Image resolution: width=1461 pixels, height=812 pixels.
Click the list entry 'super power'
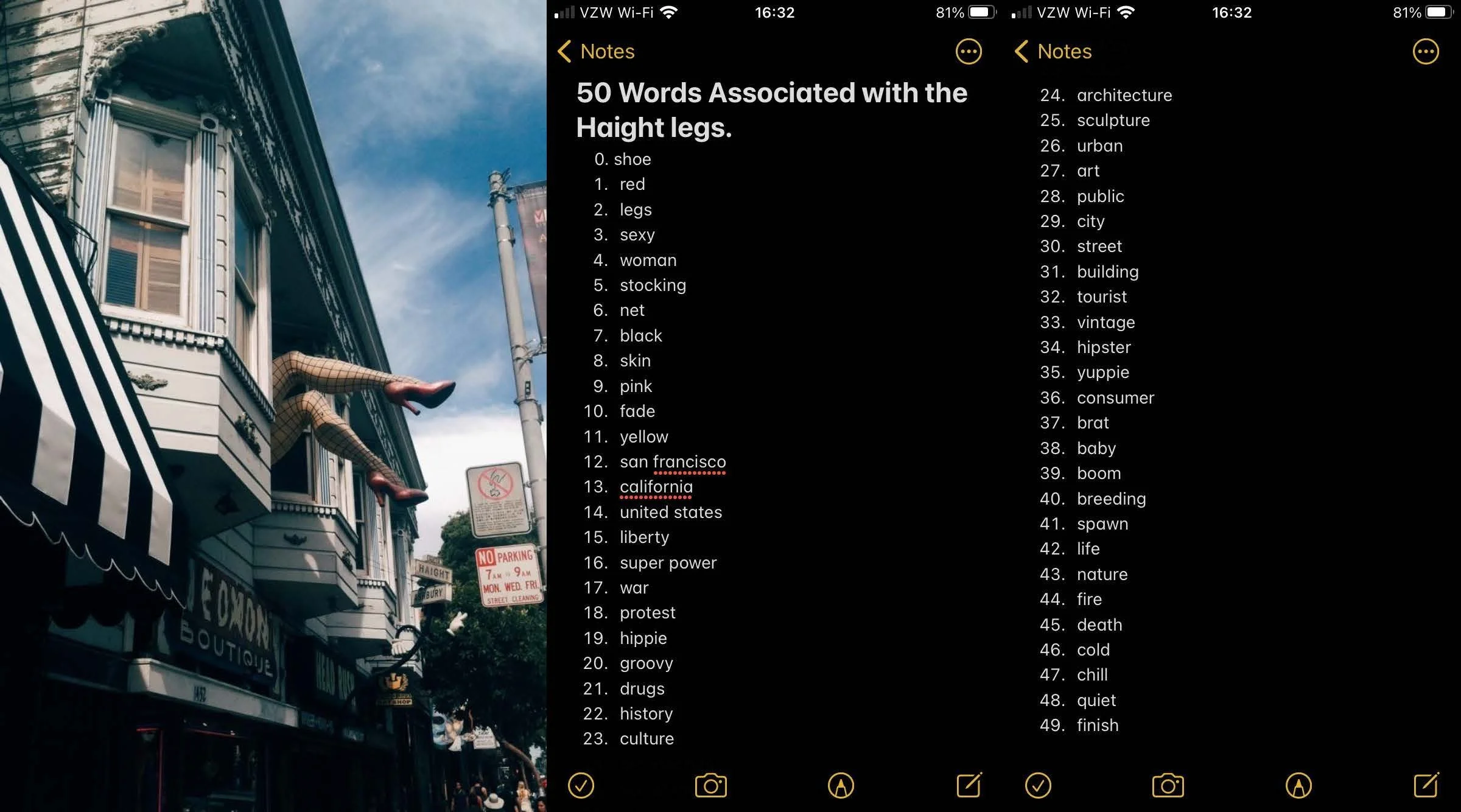coord(668,562)
